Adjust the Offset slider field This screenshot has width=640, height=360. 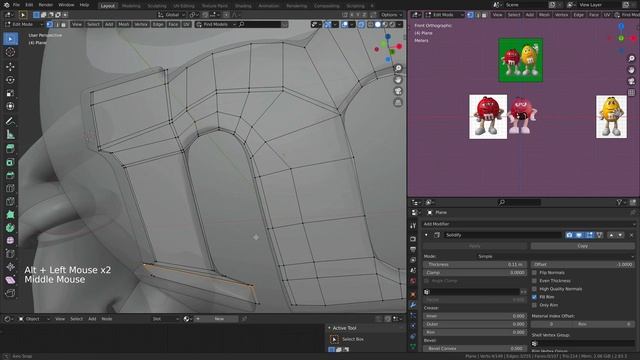(583, 264)
